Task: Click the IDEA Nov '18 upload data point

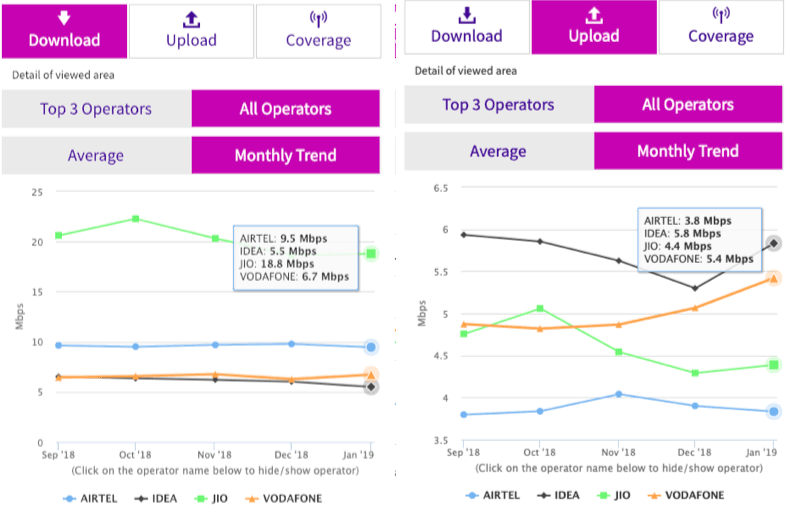Action: (x=619, y=261)
